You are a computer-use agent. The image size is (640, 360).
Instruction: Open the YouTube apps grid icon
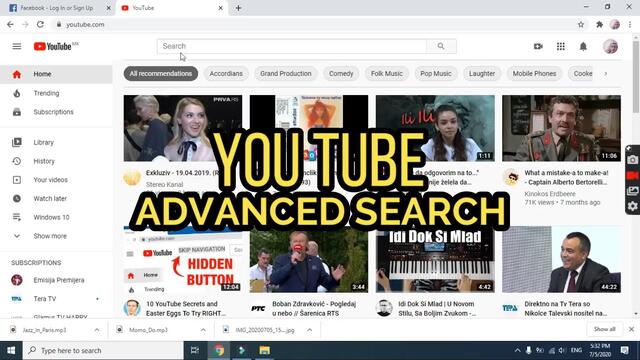click(561, 47)
